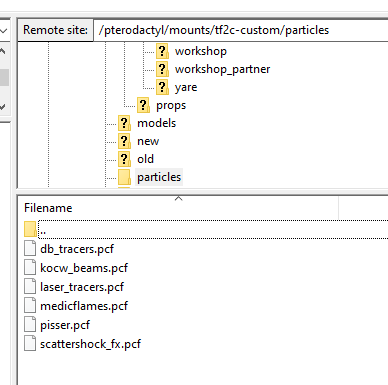The width and height of the screenshot is (388, 385).
Task: Select the medicflames.pcf file
Action: [x=84, y=306]
